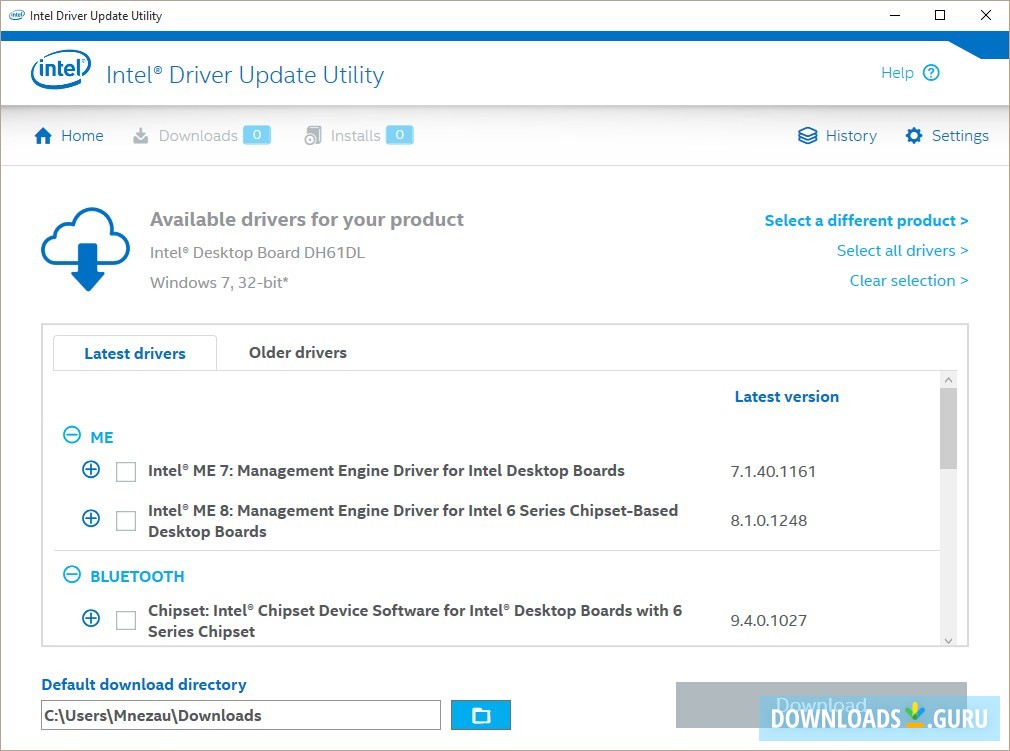Screen dimensions: 1010x751
Task: Switch to the Older drivers tab
Action: click(x=297, y=352)
